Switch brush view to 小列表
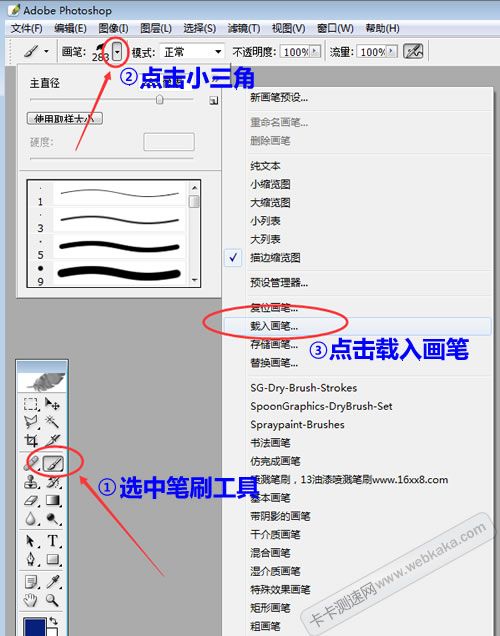 265,221
